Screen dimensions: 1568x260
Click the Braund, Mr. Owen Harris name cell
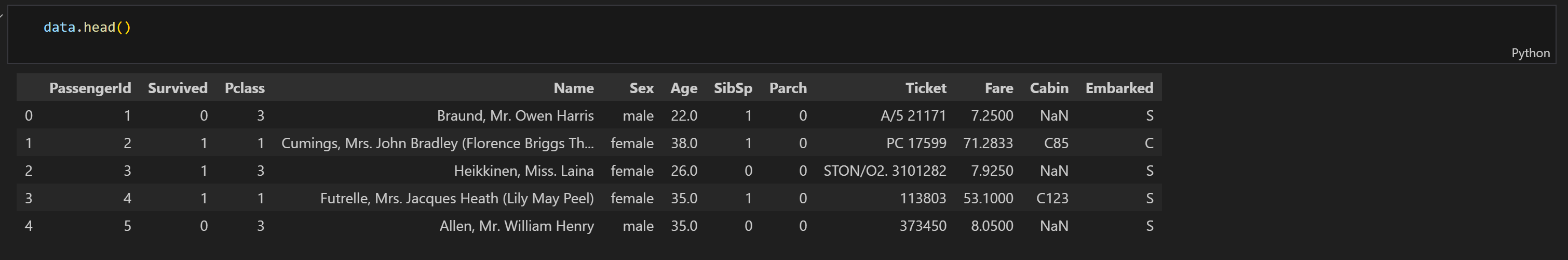point(515,115)
